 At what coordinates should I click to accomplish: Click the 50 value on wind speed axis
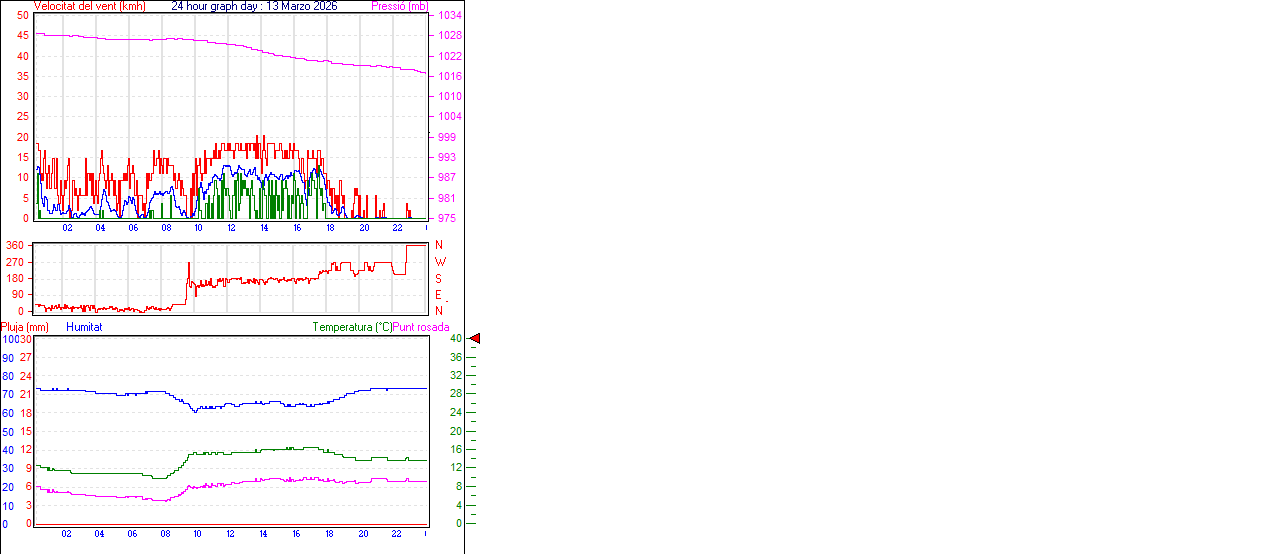coord(23,16)
